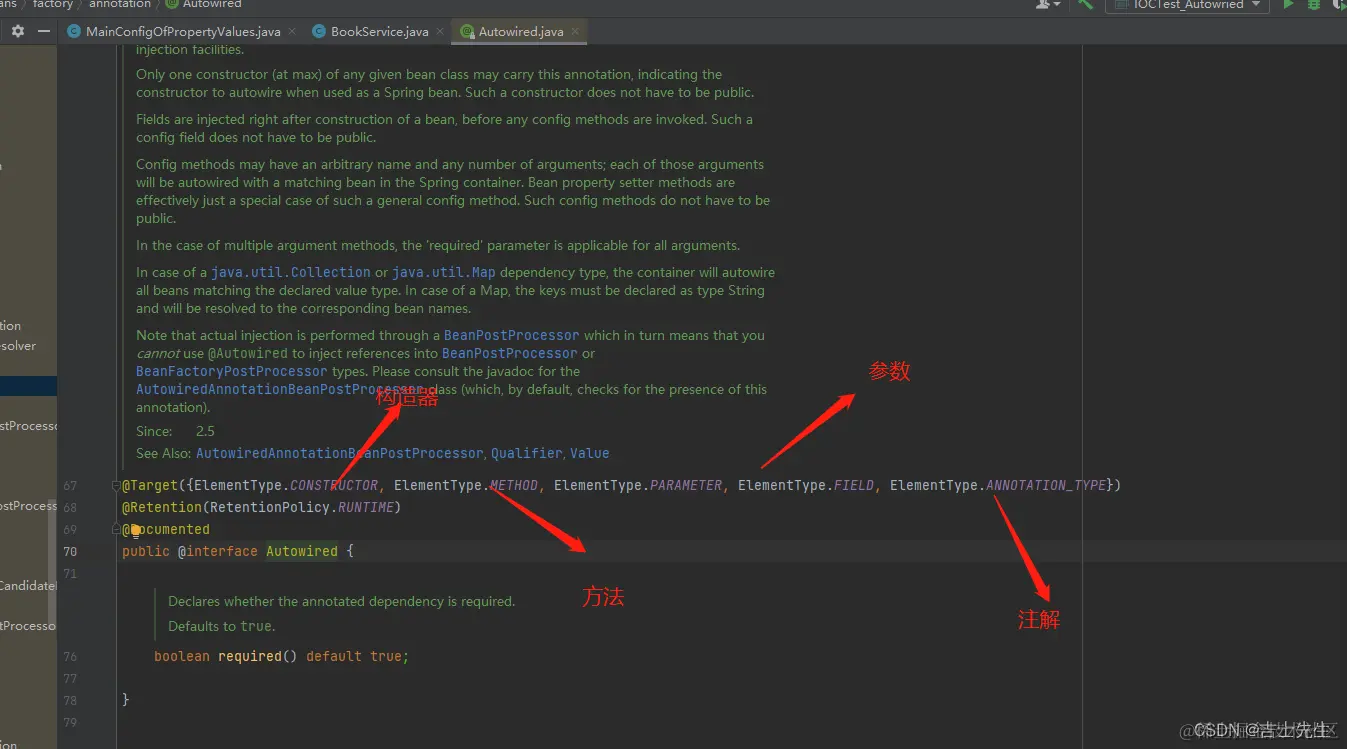Toggle the fold marker at @Documented line
The height and width of the screenshot is (749, 1347).
[x=116, y=529]
